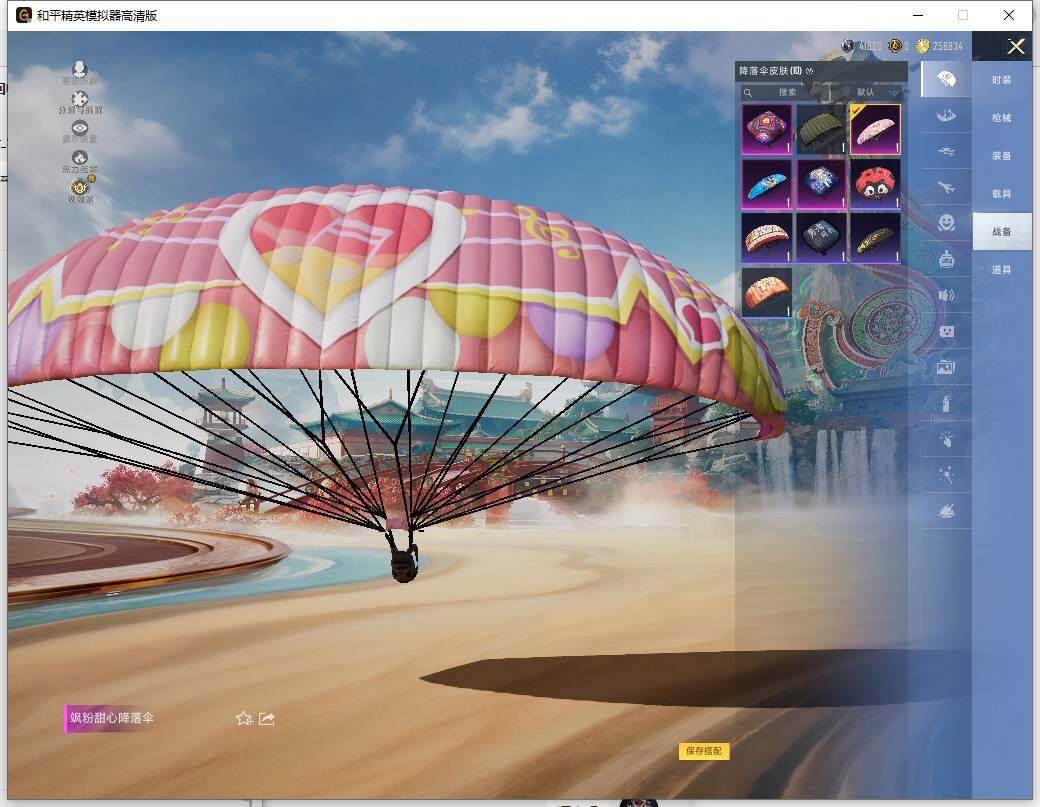Select the olive green default parachute
The height and width of the screenshot is (807, 1040).
click(821, 129)
